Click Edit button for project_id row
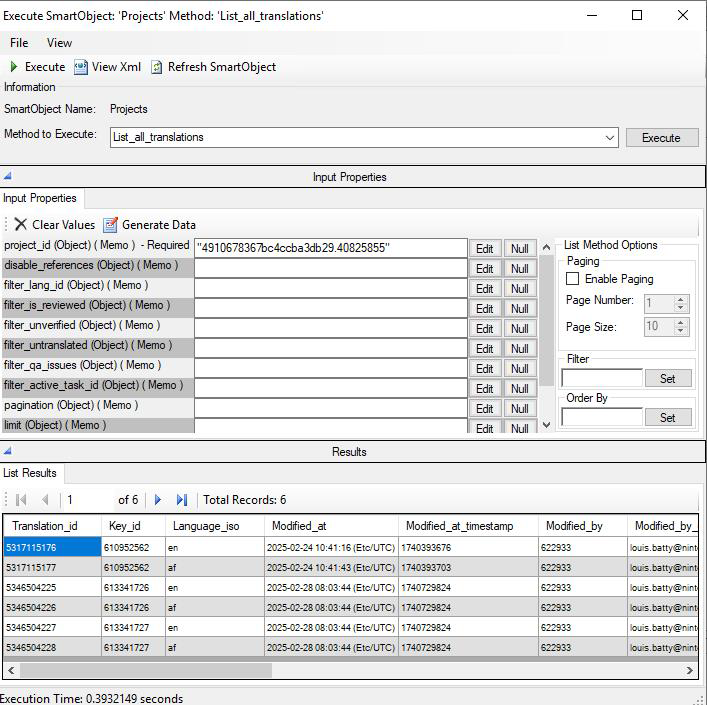The image size is (707, 705). coord(484,249)
